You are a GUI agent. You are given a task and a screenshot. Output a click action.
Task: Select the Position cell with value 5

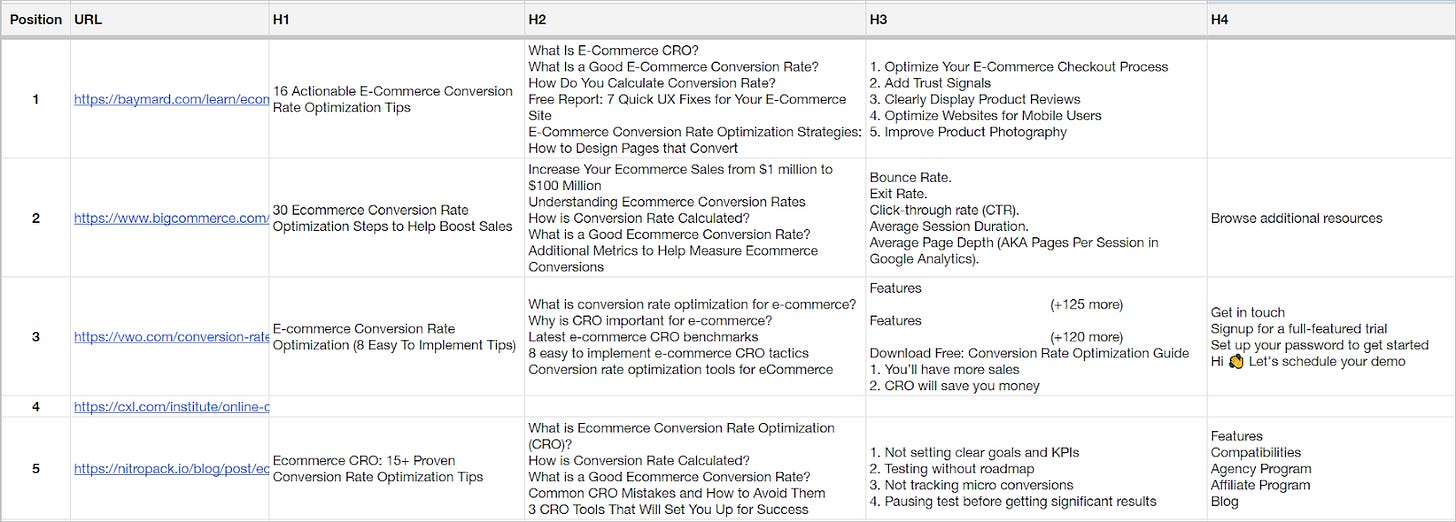tap(35, 469)
